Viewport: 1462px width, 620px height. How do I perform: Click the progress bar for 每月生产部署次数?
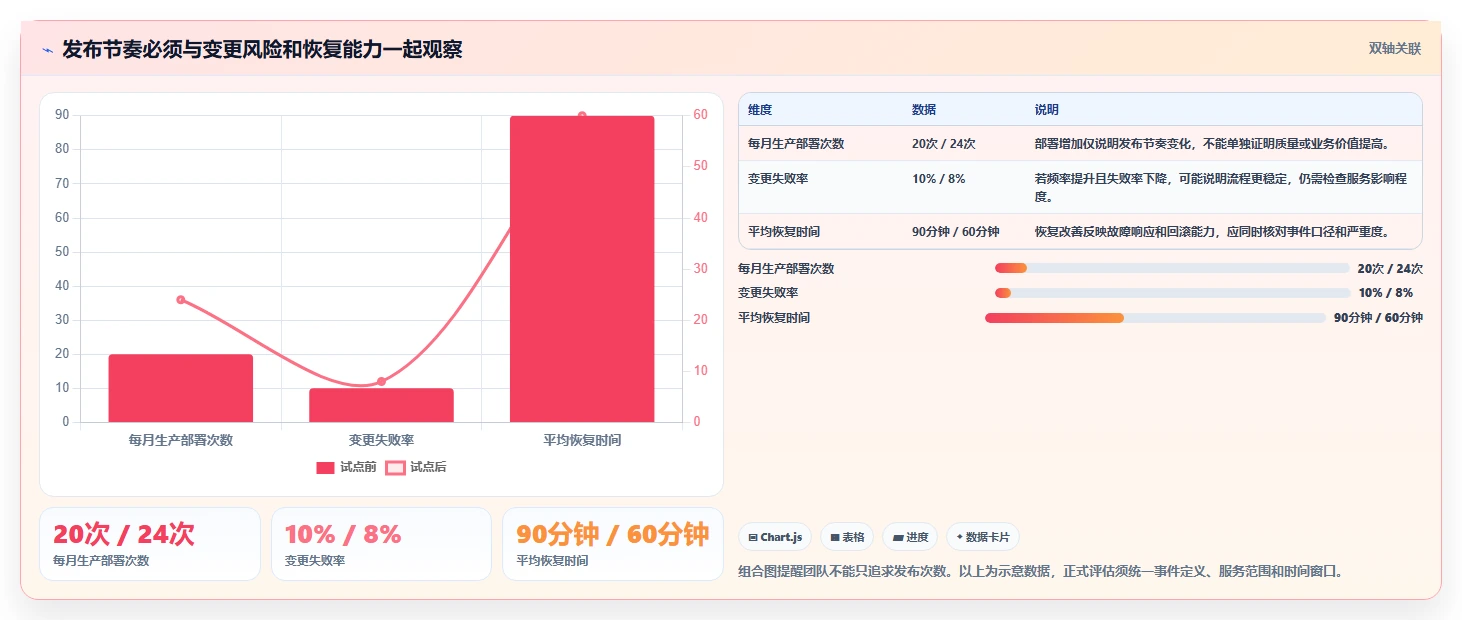pyautogui.click(x=1172, y=268)
